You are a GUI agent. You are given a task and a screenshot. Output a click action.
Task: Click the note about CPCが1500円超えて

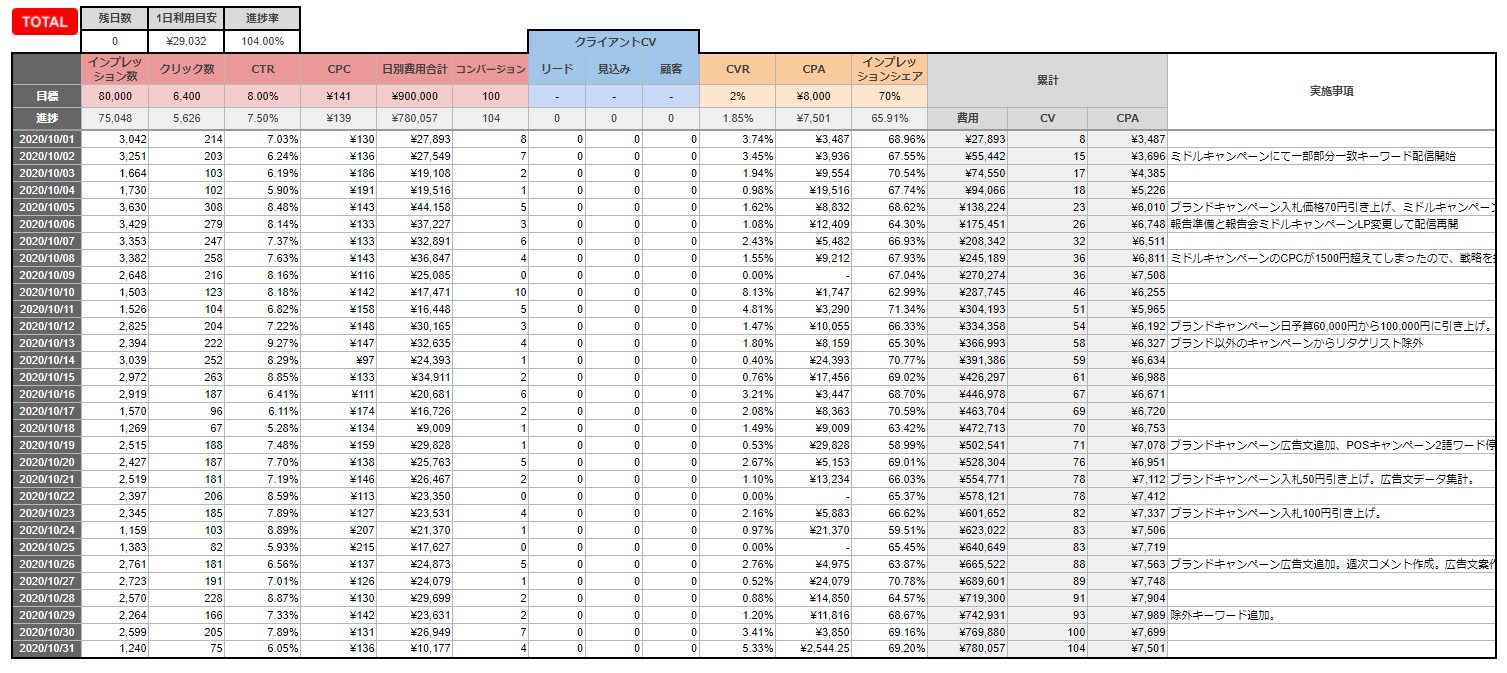coord(1331,258)
